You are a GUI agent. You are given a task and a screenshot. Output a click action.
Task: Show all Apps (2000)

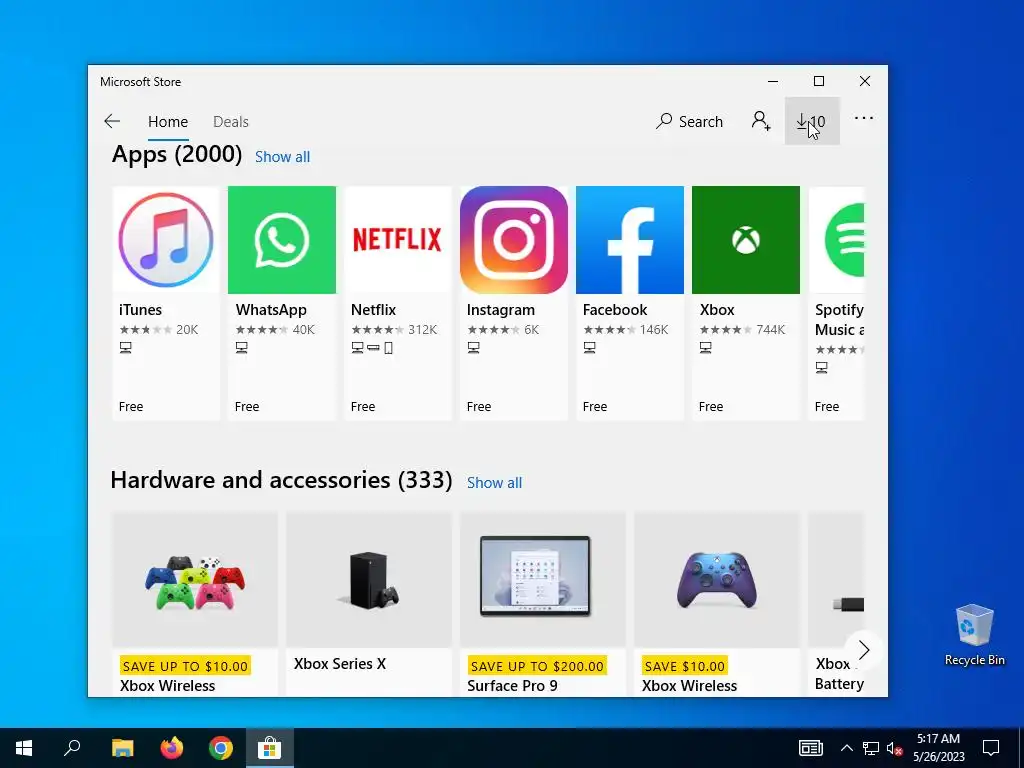[282, 157]
